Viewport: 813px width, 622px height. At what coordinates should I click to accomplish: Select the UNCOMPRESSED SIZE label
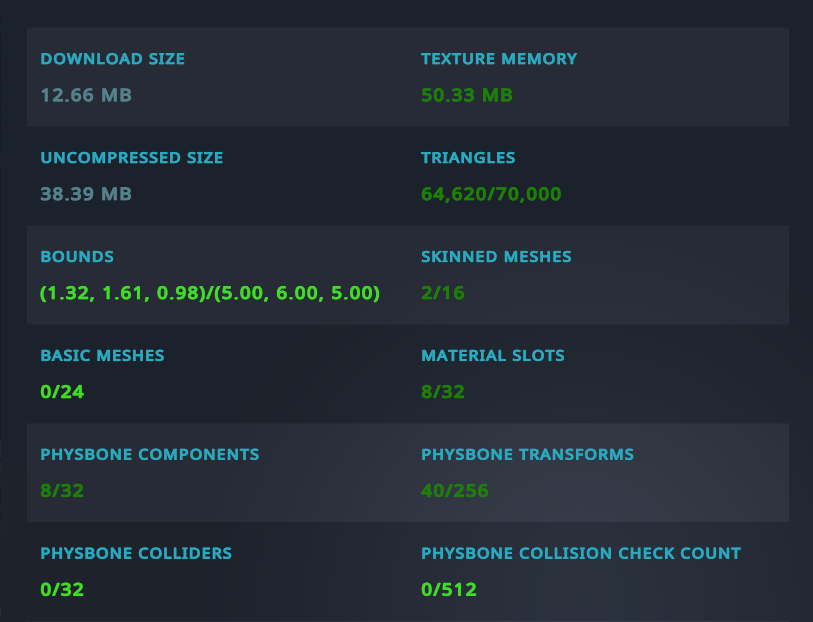[x=132, y=158]
